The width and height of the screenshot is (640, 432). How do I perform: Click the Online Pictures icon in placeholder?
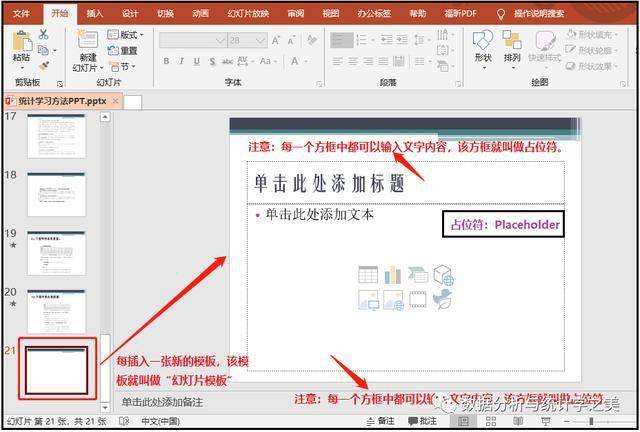[393, 300]
